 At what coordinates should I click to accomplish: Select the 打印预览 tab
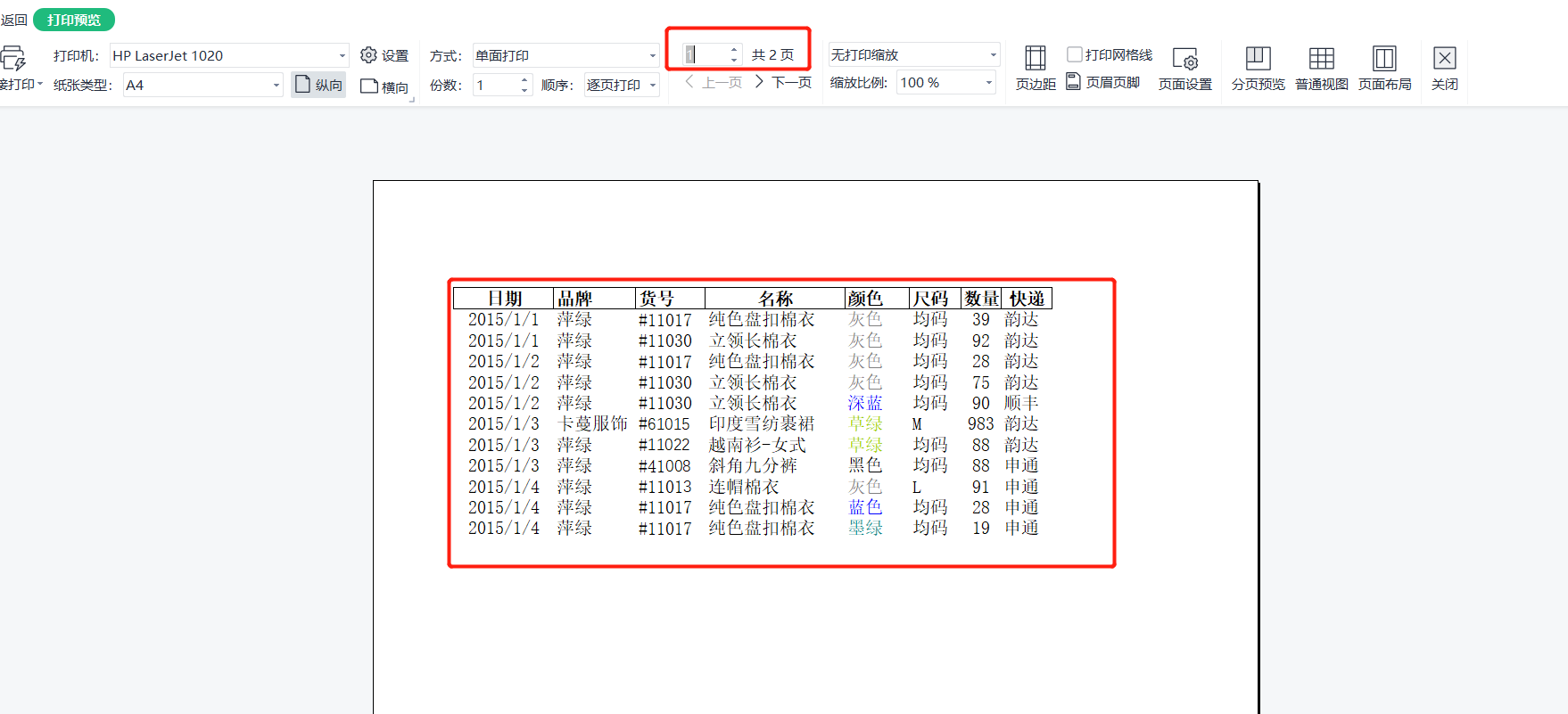[x=74, y=20]
